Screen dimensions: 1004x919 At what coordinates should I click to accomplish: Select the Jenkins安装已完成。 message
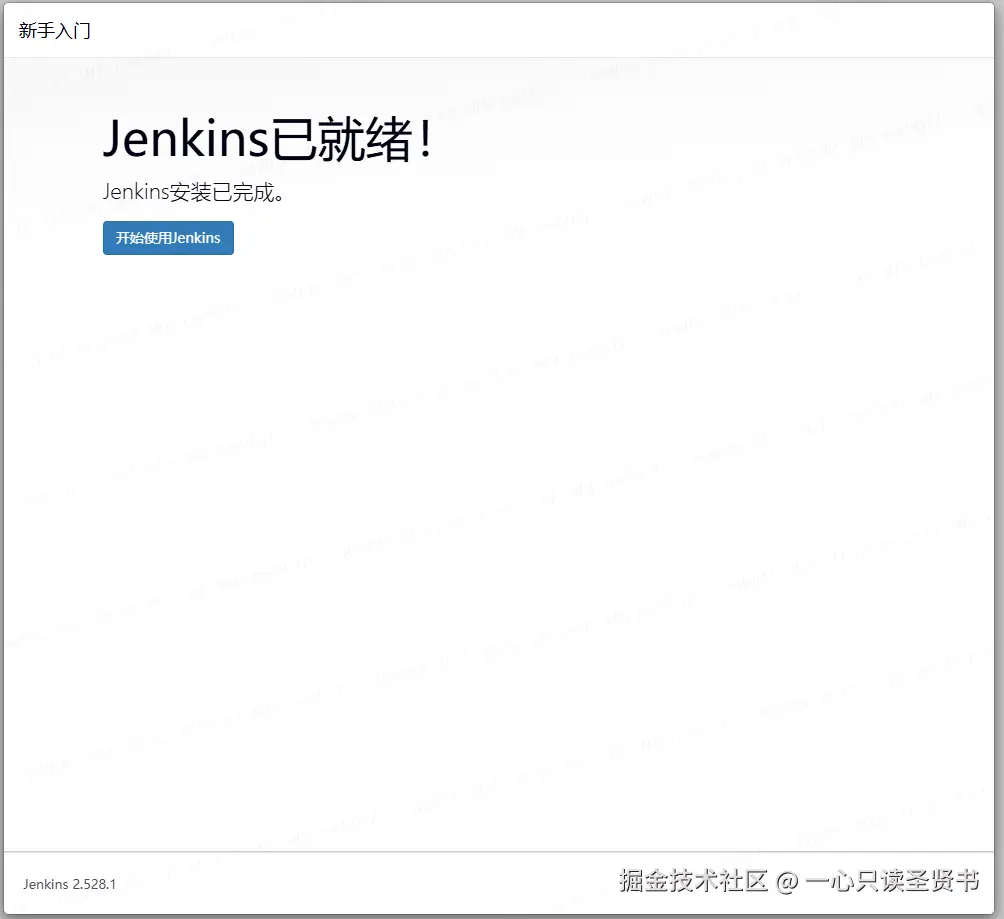(x=193, y=192)
